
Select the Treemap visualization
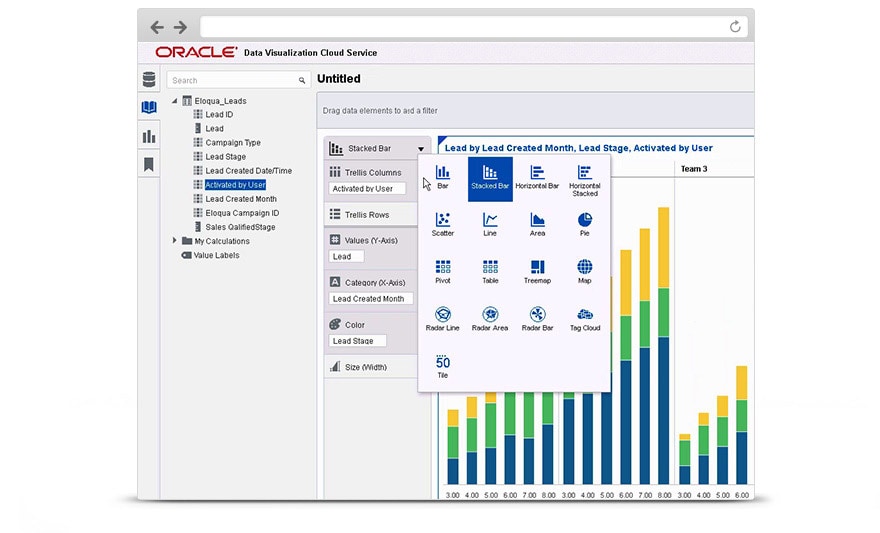click(x=537, y=272)
